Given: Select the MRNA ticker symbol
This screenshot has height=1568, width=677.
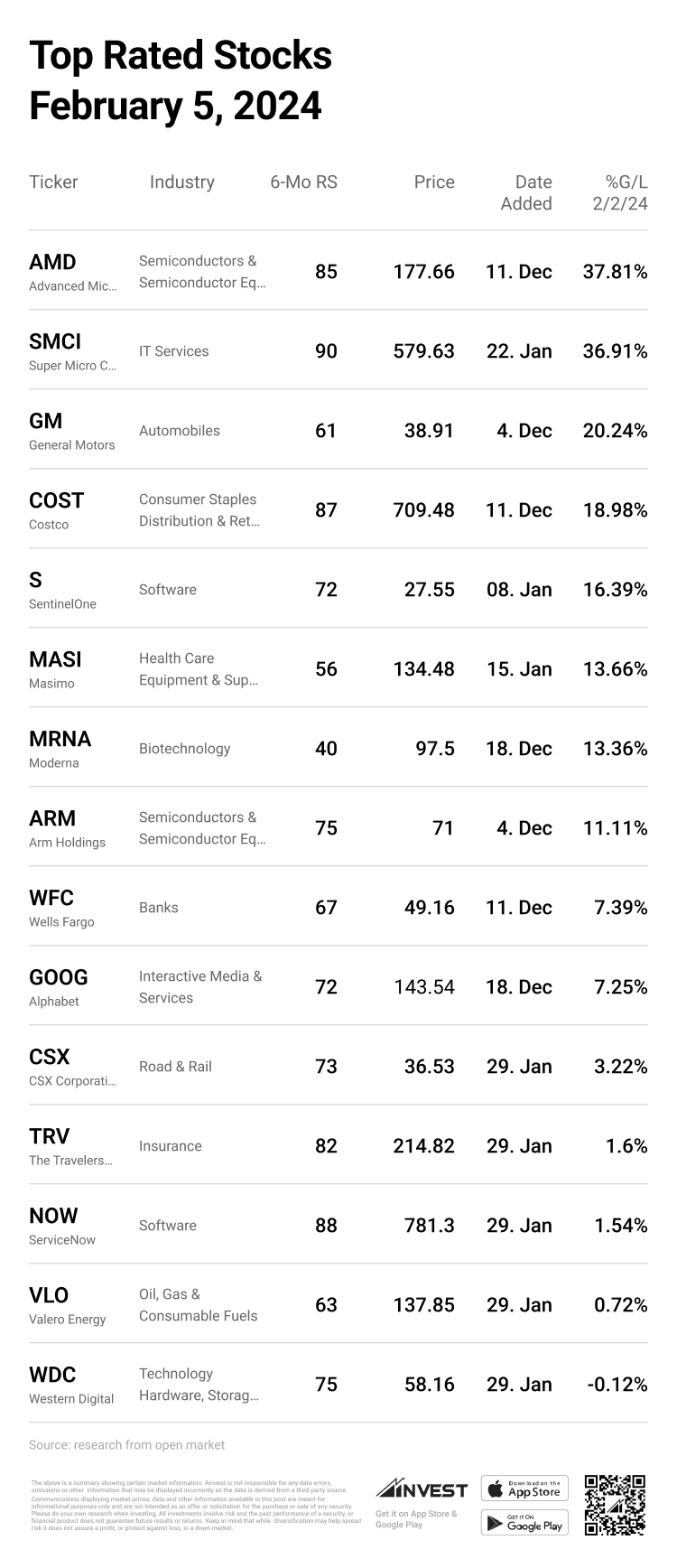Looking at the screenshot, I should click(x=60, y=739).
